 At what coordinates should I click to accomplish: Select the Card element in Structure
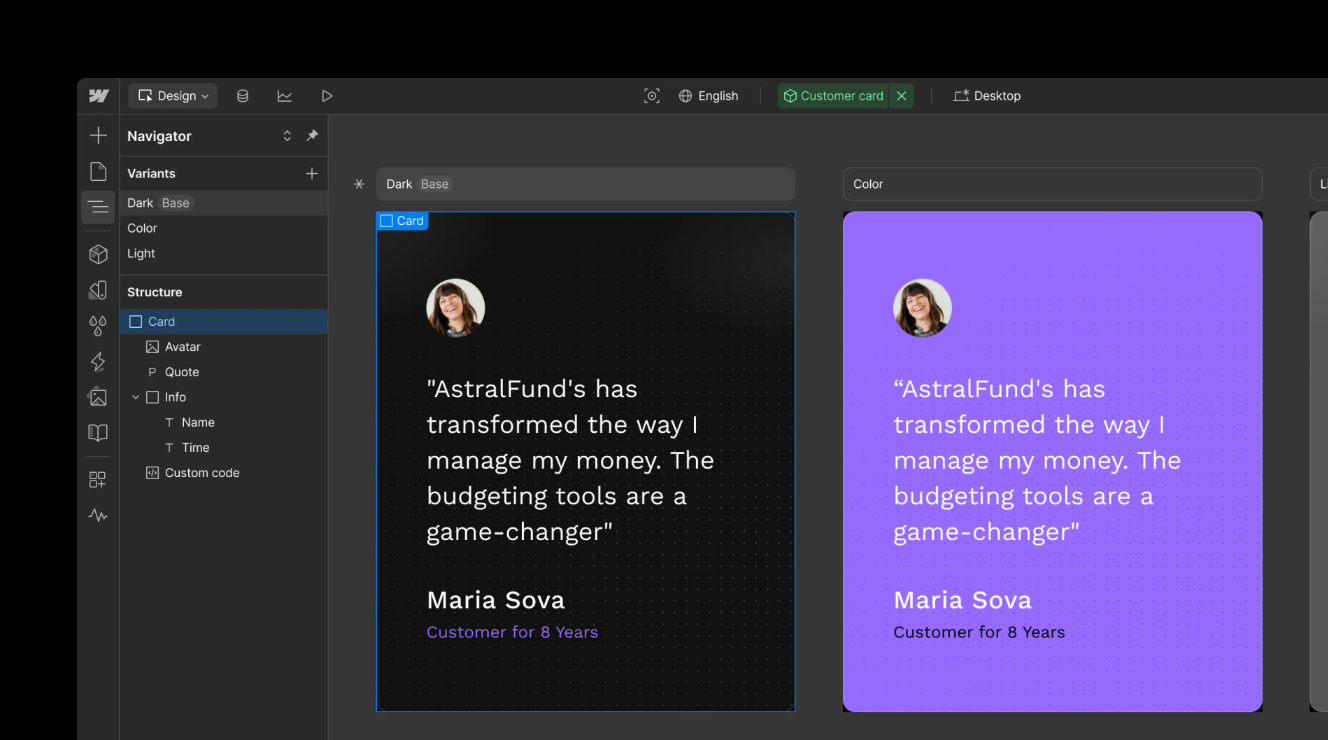[x=224, y=322]
